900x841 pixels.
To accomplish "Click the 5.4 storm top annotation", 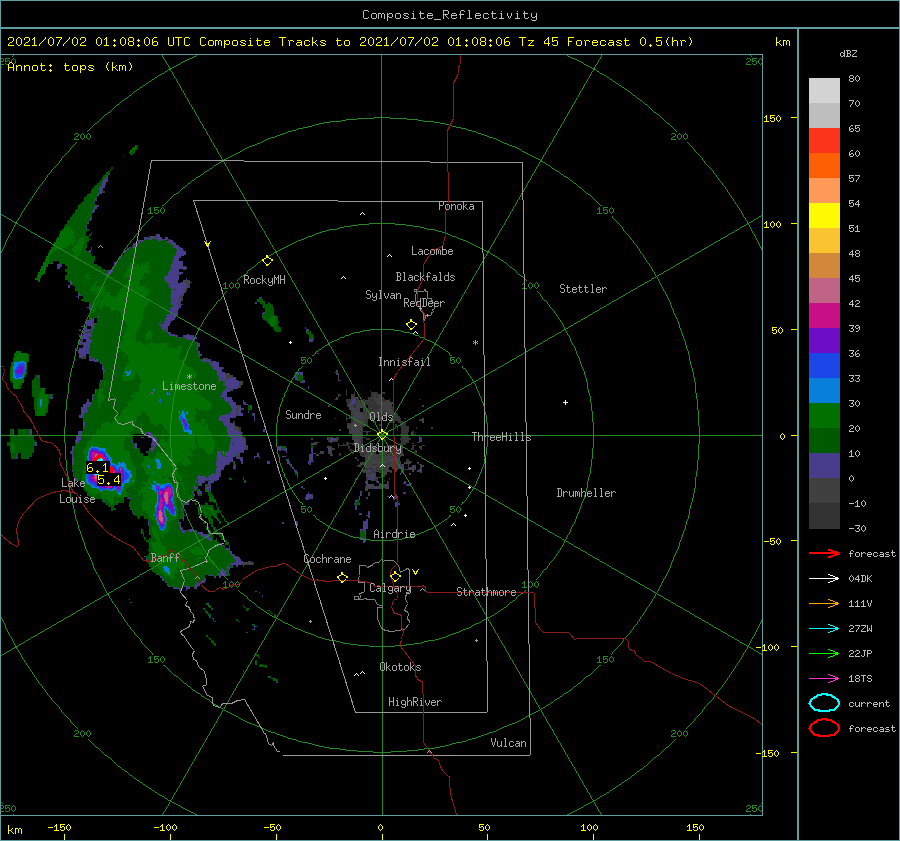I will [x=108, y=479].
